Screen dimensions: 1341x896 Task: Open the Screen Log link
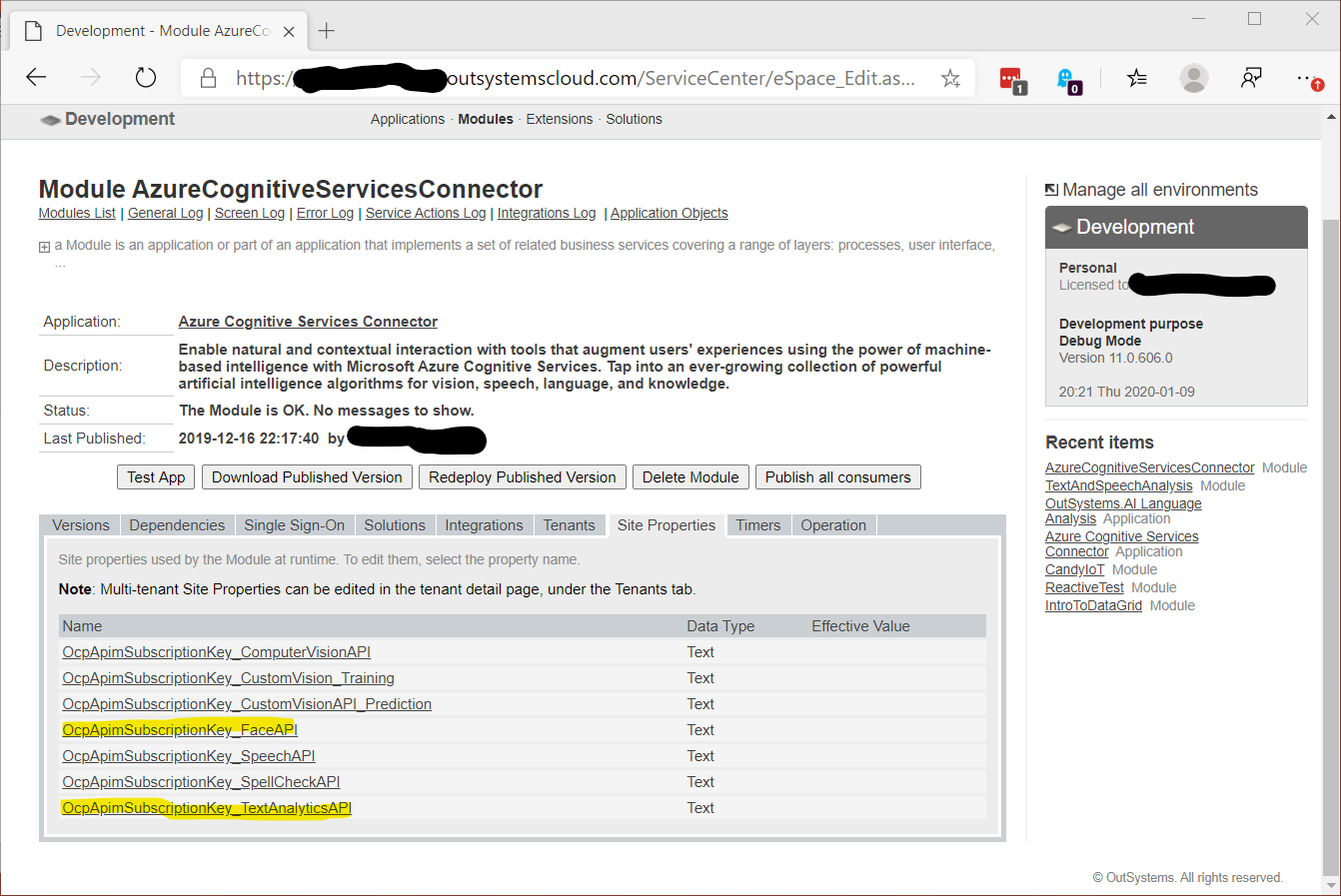tap(250, 213)
